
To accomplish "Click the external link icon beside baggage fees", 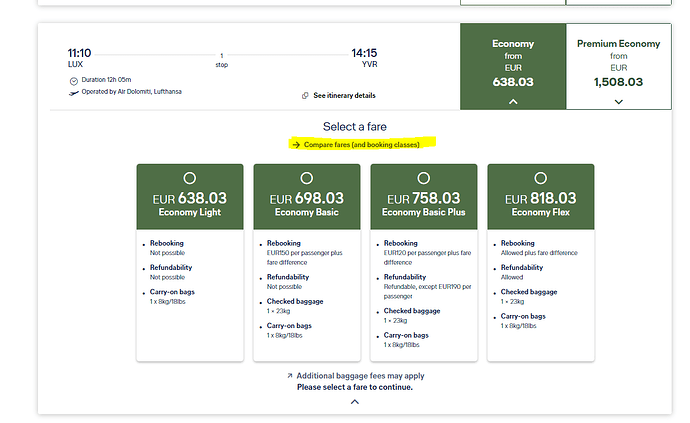I will coord(290,375).
